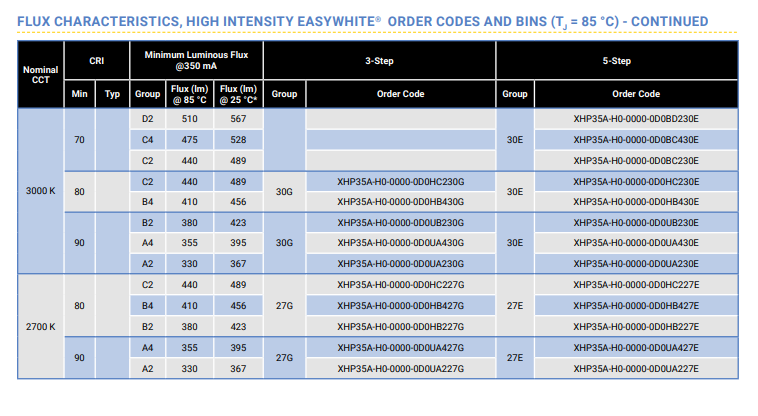
Task: Select the 27E group cell beside 0D0HB427E
Action: pos(515,306)
